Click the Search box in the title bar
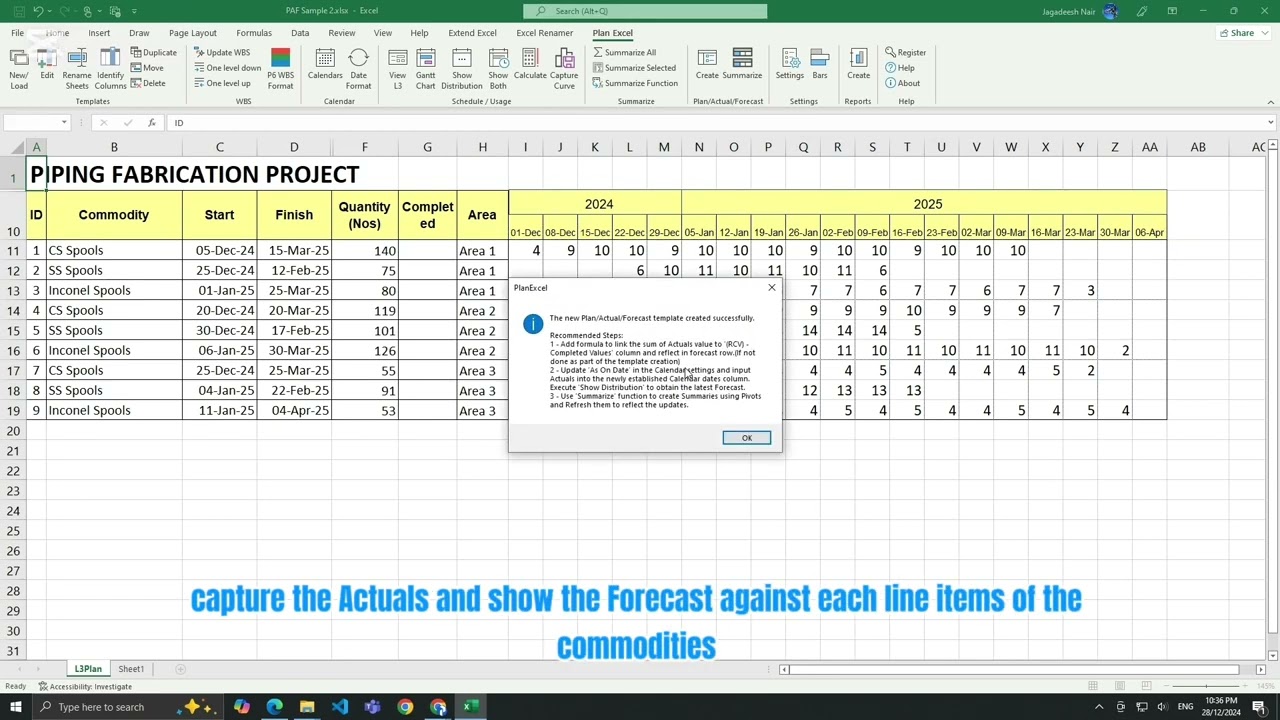Image resolution: width=1280 pixels, height=720 pixels. point(645,11)
